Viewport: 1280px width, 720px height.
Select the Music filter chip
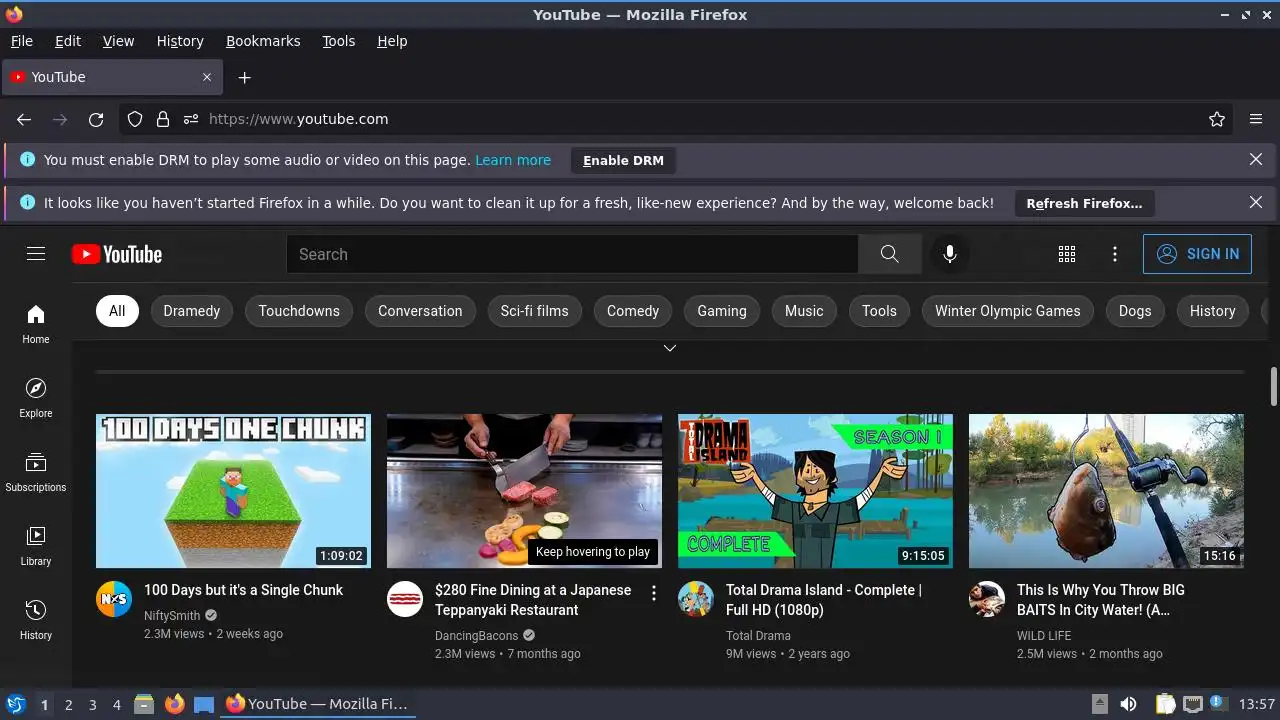tap(804, 311)
